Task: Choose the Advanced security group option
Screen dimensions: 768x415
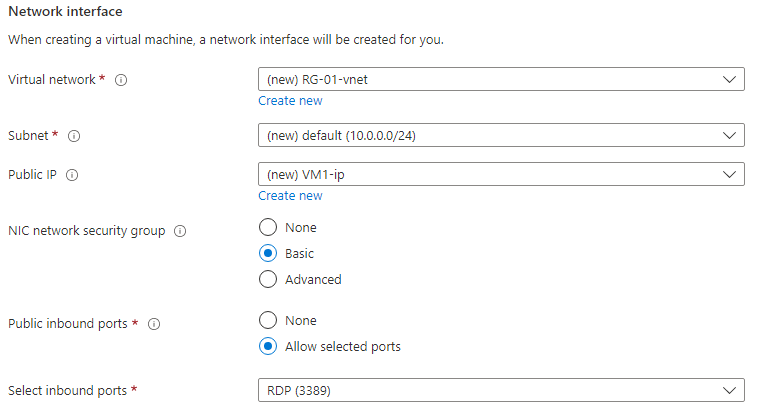Action: (267, 280)
